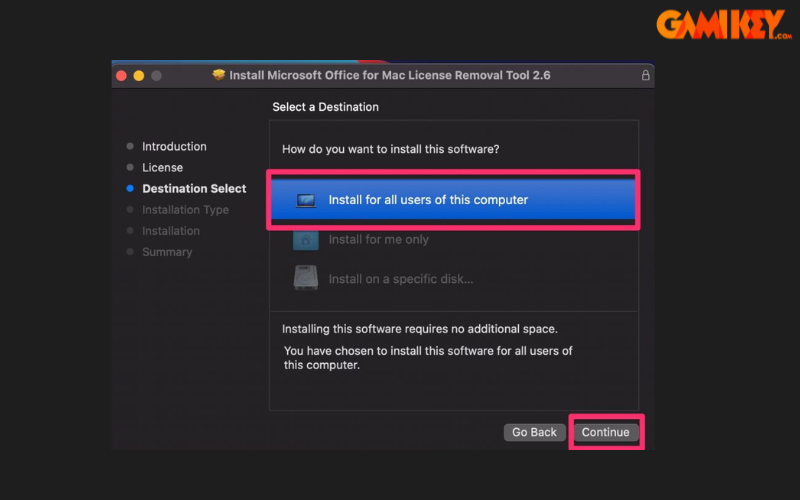
Task: Zoom the installer window with the green button
Action: click(157, 76)
